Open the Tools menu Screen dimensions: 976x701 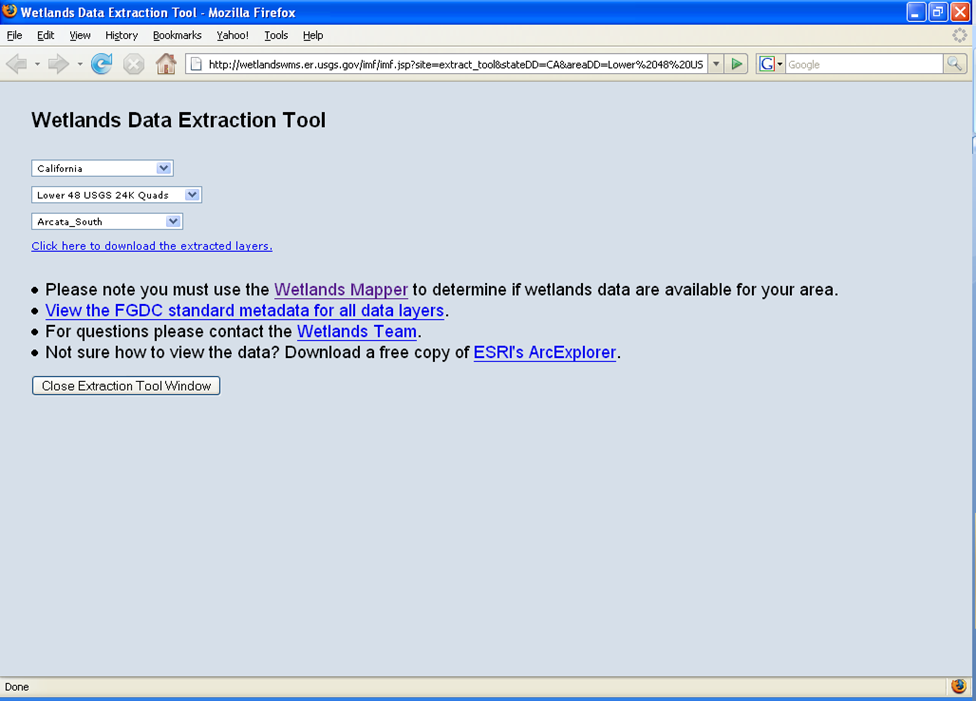click(276, 34)
